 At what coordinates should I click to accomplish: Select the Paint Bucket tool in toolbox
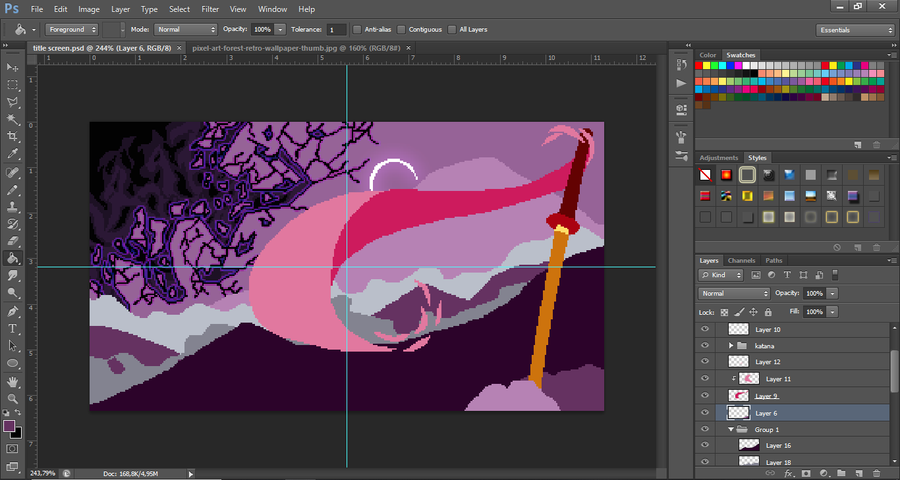point(12,258)
